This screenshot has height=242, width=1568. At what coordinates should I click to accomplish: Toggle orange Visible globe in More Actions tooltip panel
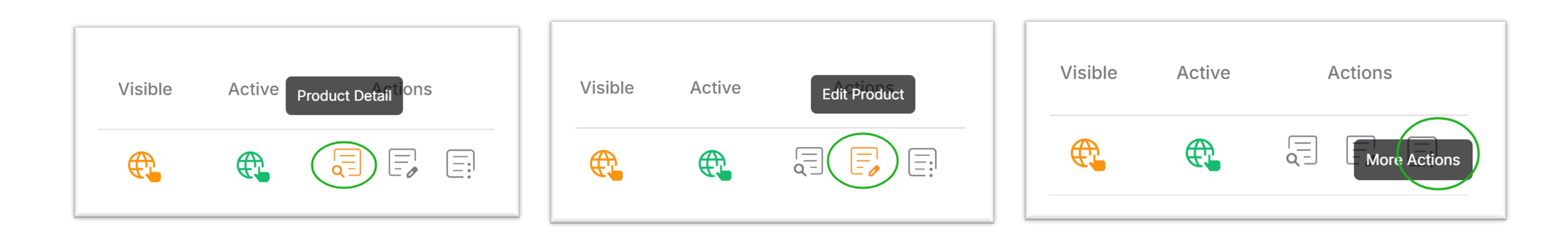point(1088,154)
